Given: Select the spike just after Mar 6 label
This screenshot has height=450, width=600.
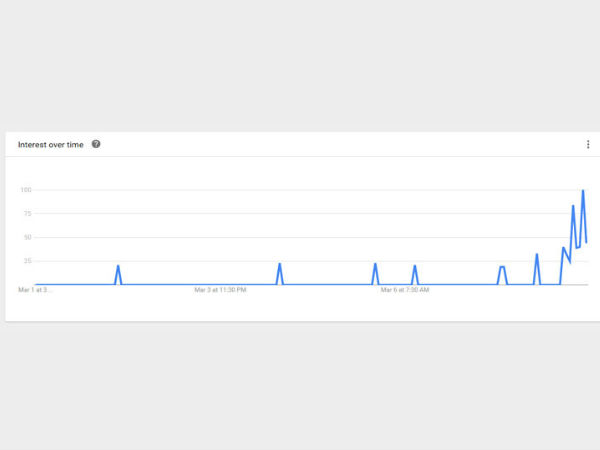Looking at the screenshot, I should pyautogui.click(x=414, y=266).
